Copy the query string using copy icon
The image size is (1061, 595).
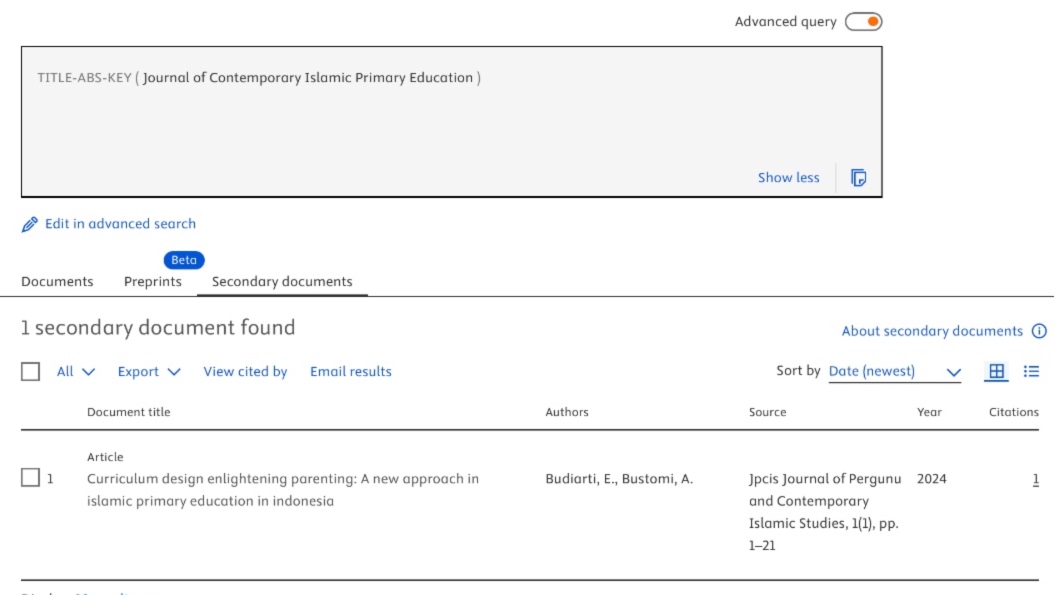(858, 178)
